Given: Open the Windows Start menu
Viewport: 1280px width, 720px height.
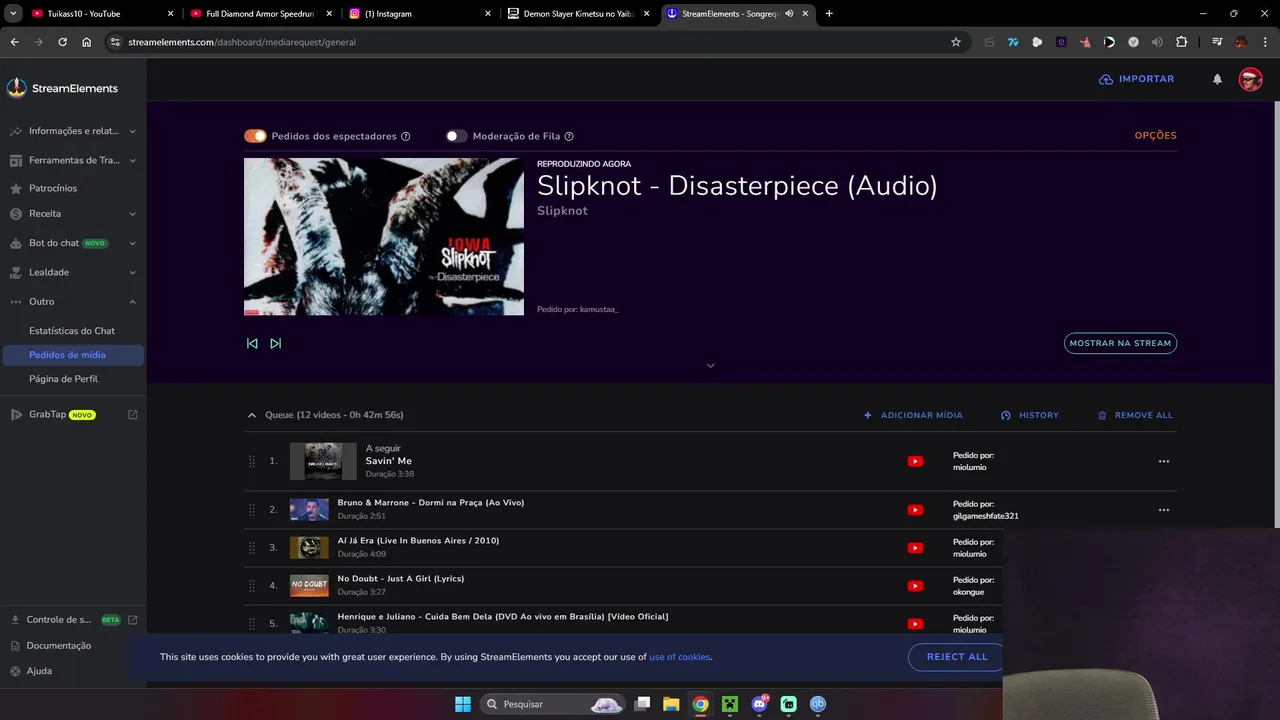Looking at the screenshot, I should tap(463, 704).
